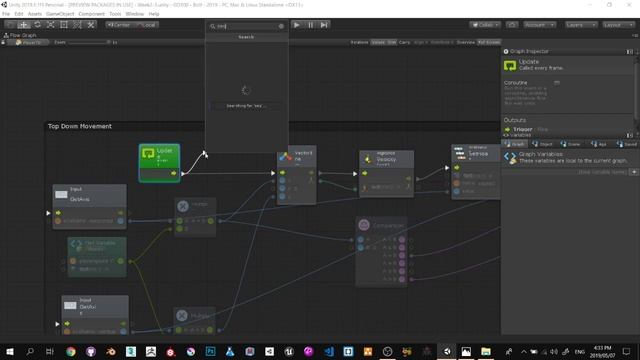Open the cloud services icon
This screenshot has width=640, height=360.
tap(512, 25)
